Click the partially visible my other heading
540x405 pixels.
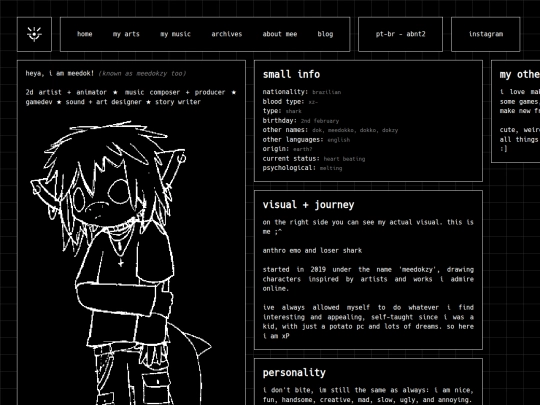tap(520, 74)
